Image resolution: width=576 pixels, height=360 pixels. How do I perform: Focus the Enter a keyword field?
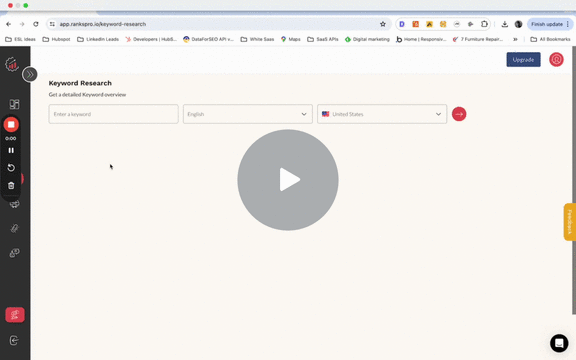(114, 114)
